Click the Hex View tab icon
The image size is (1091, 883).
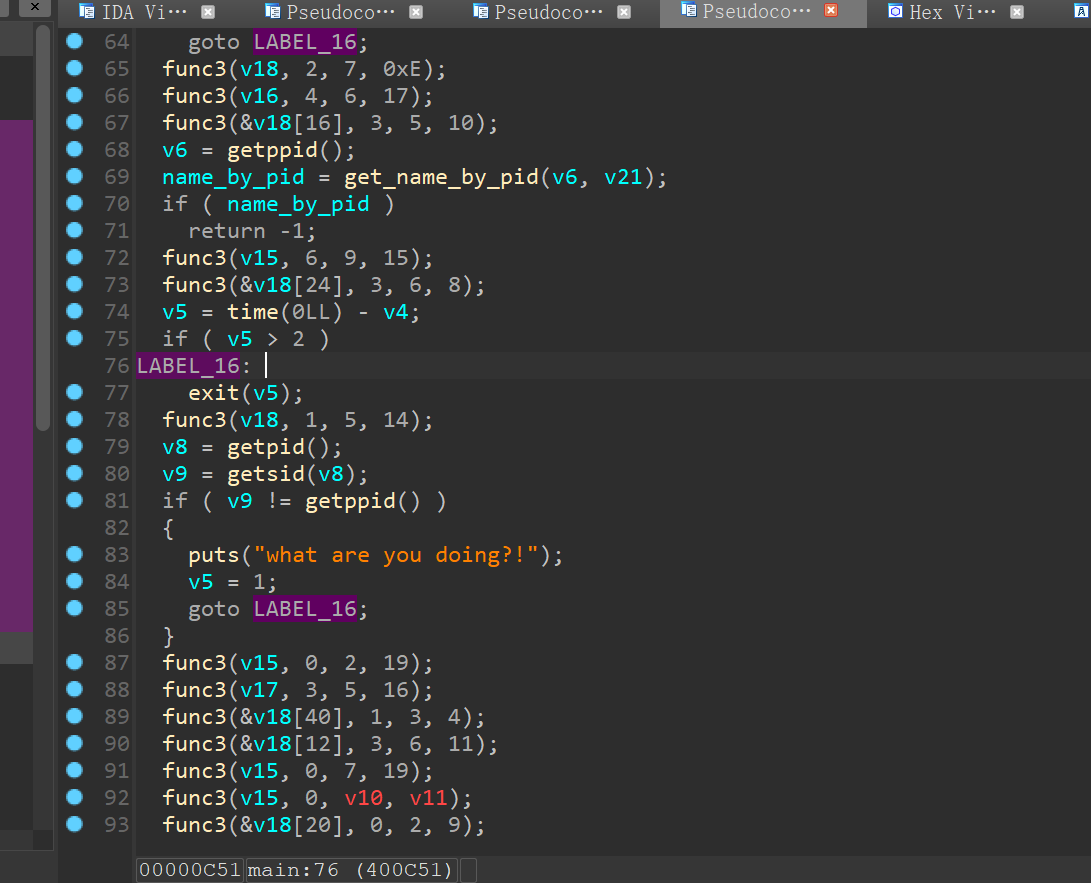[x=895, y=12]
